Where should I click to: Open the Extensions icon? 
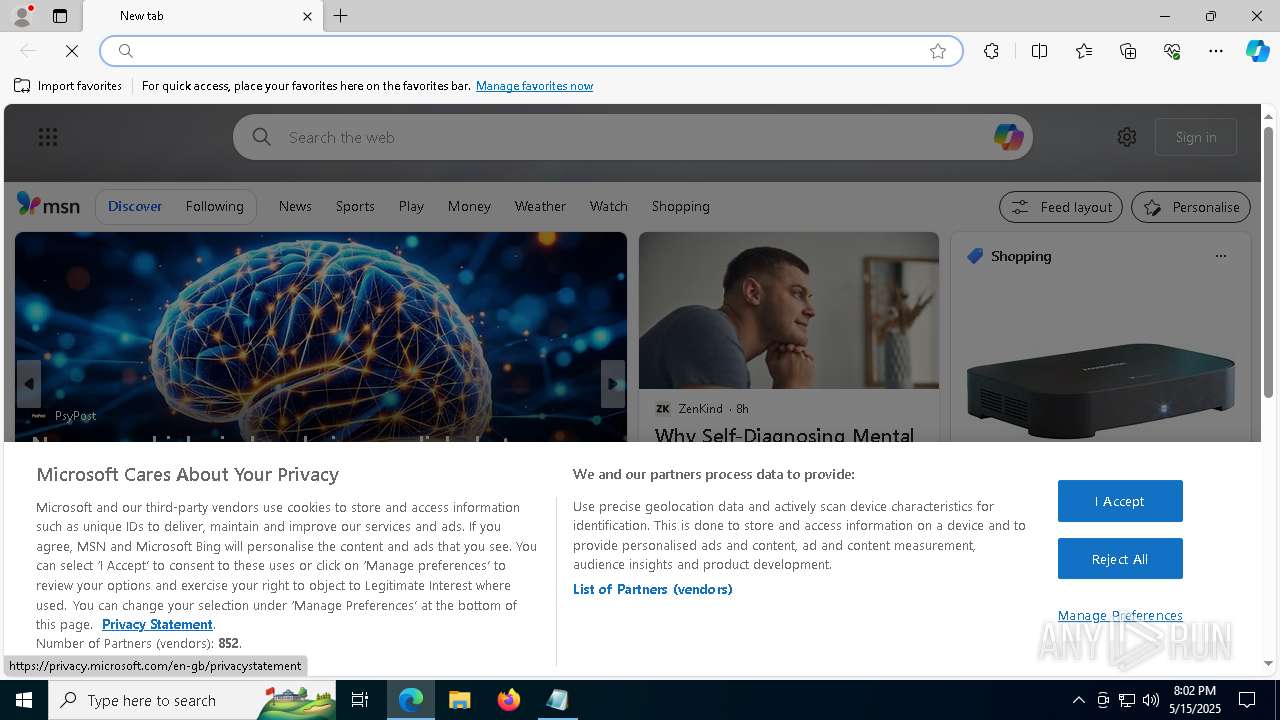point(991,51)
